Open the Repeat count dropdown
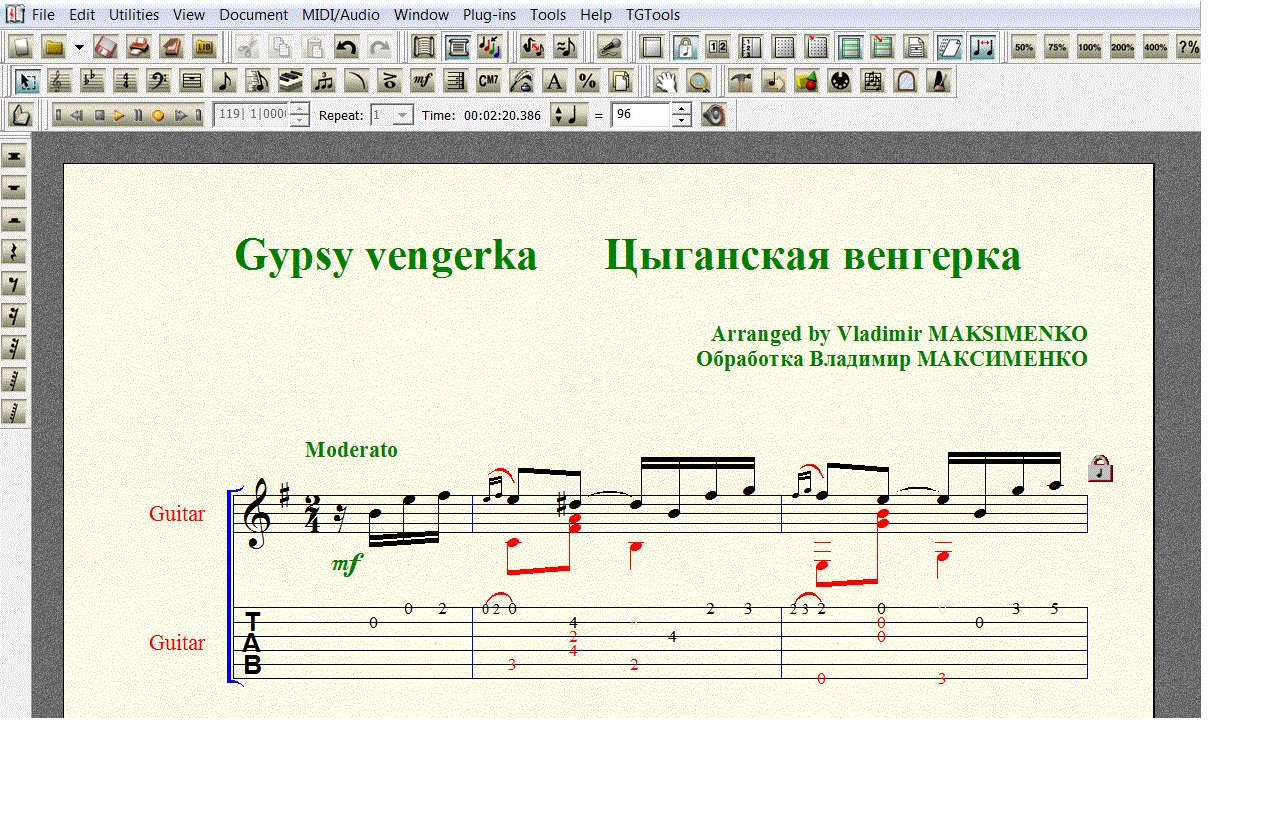The width and height of the screenshot is (1274, 817). click(x=402, y=115)
